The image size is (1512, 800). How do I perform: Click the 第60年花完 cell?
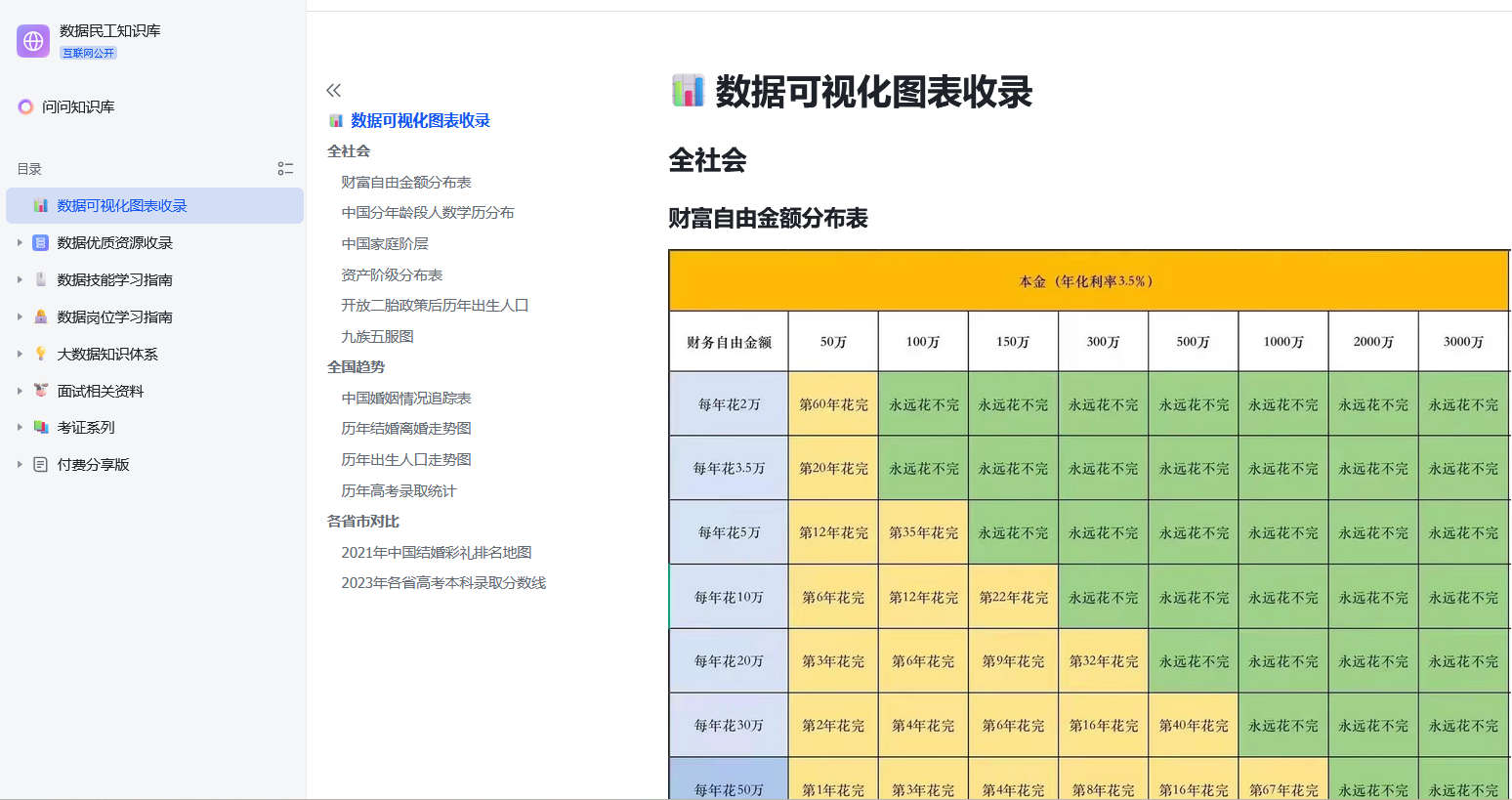(833, 404)
